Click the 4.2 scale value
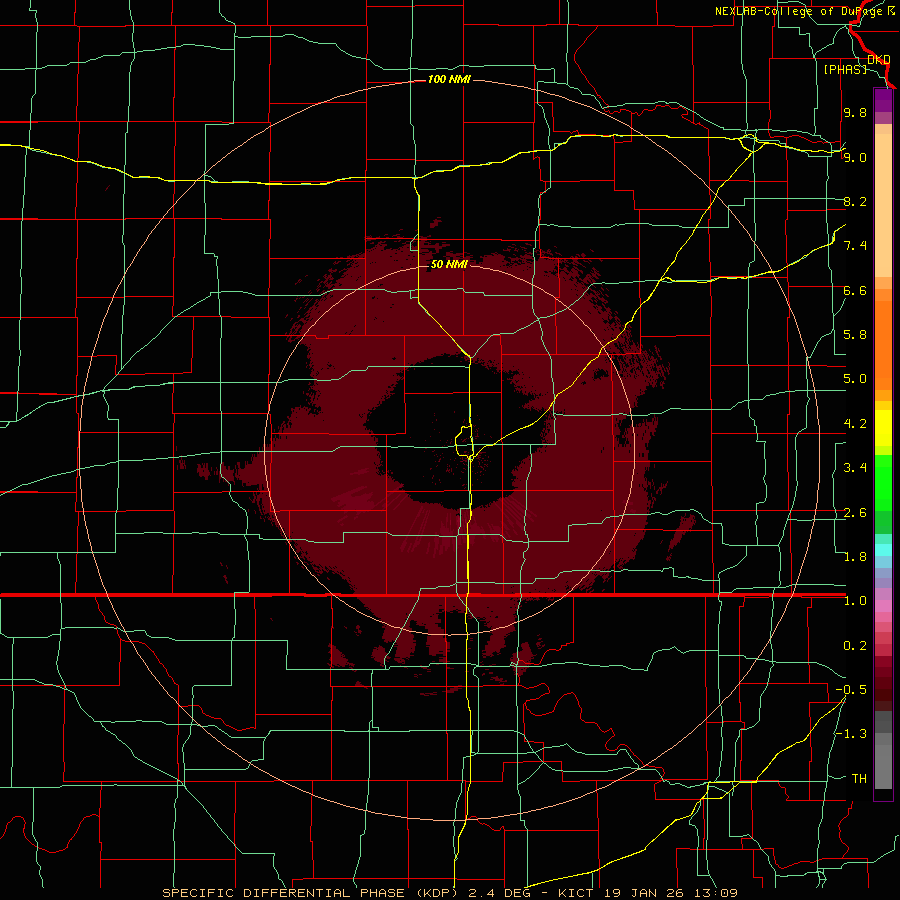Viewport: 900px width, 900px height. click(855, 424)
